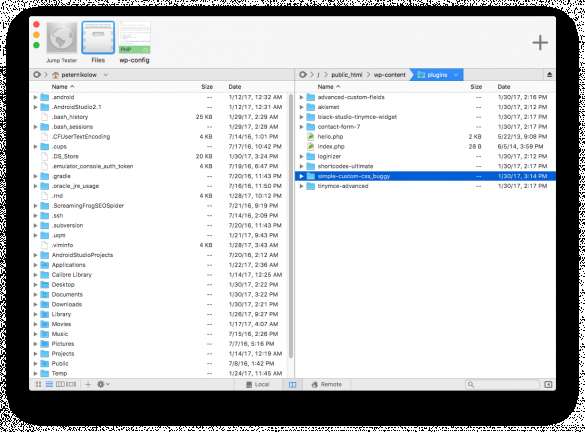Expand the akismet folder

[x=301, y=107]
